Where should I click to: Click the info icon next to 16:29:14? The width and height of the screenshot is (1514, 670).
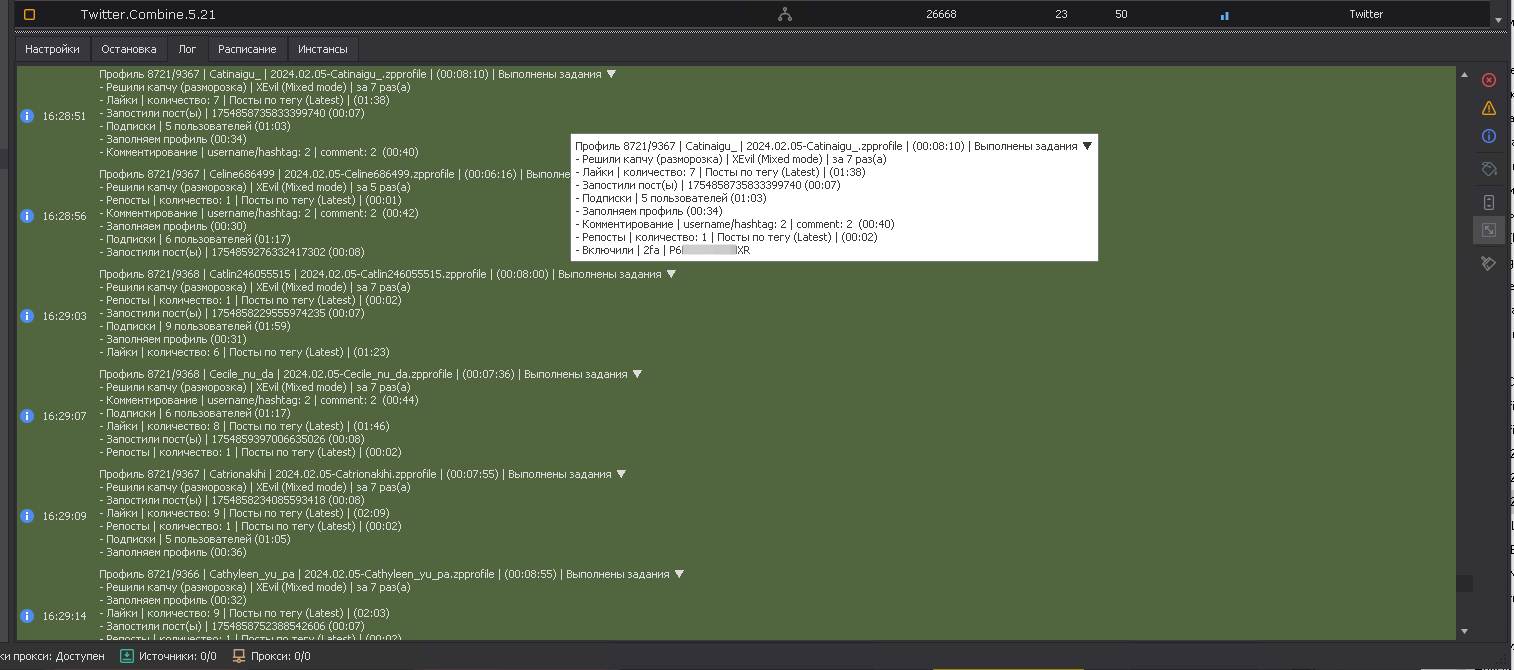(27, 616)
